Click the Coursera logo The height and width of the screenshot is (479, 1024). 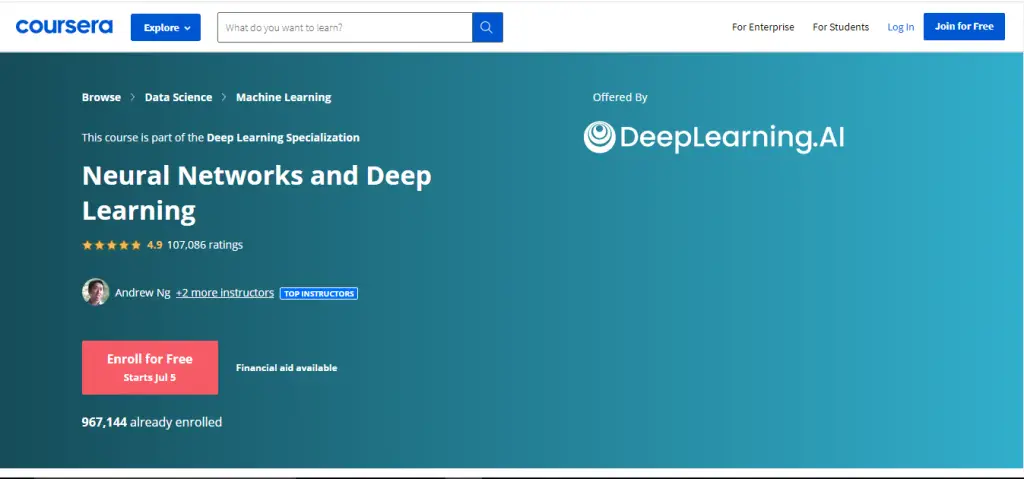pos(63,27)
